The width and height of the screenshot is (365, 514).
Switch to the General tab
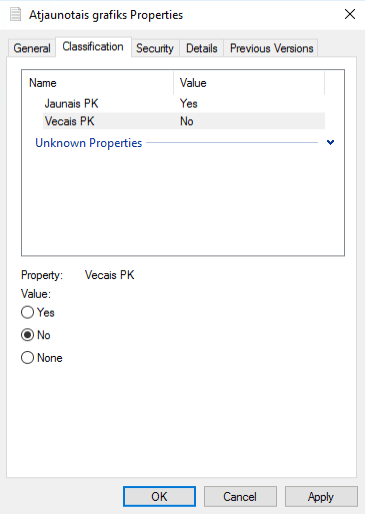point(32,48)
